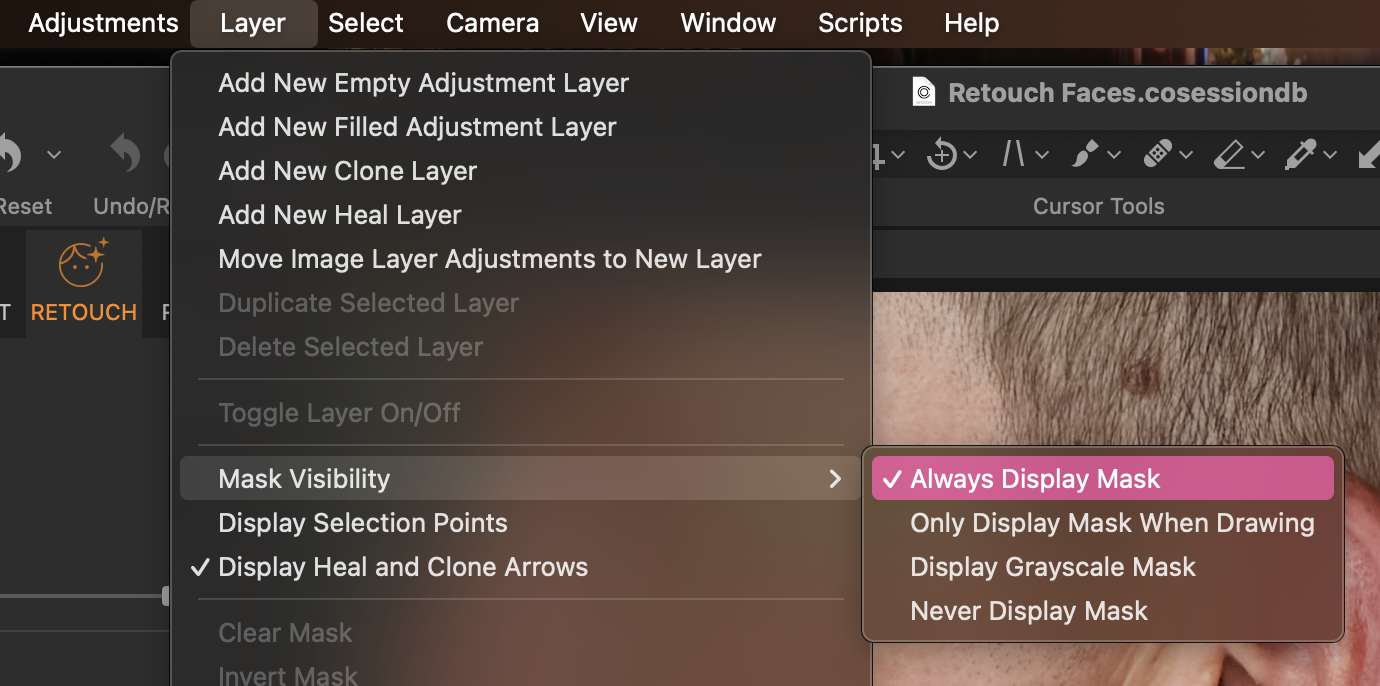Select the Heal bandage cursor tool
Image resolution: width=1380 pixels, height=686 pixels.
tap(1157, 155)
